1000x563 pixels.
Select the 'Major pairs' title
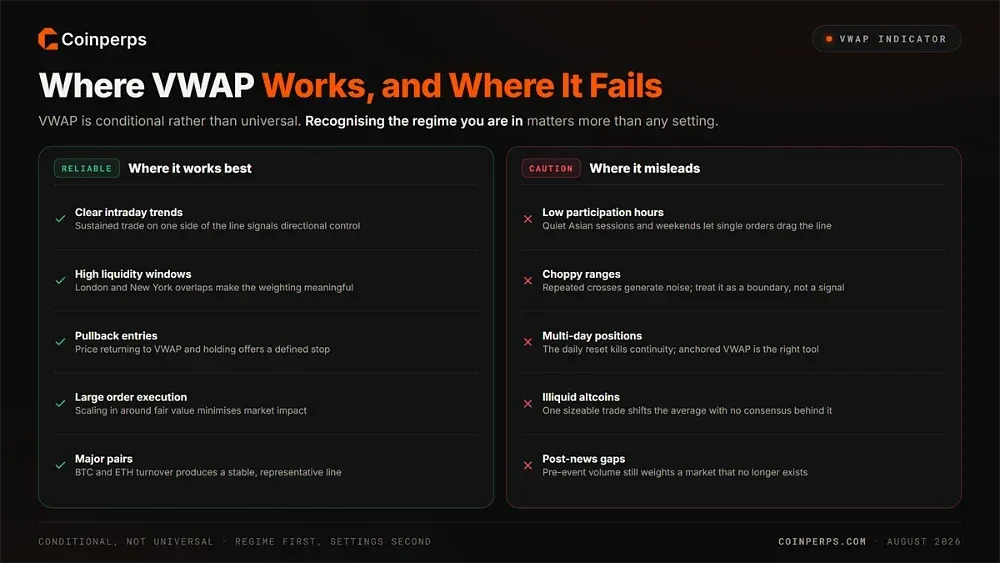tap(104, 458)
